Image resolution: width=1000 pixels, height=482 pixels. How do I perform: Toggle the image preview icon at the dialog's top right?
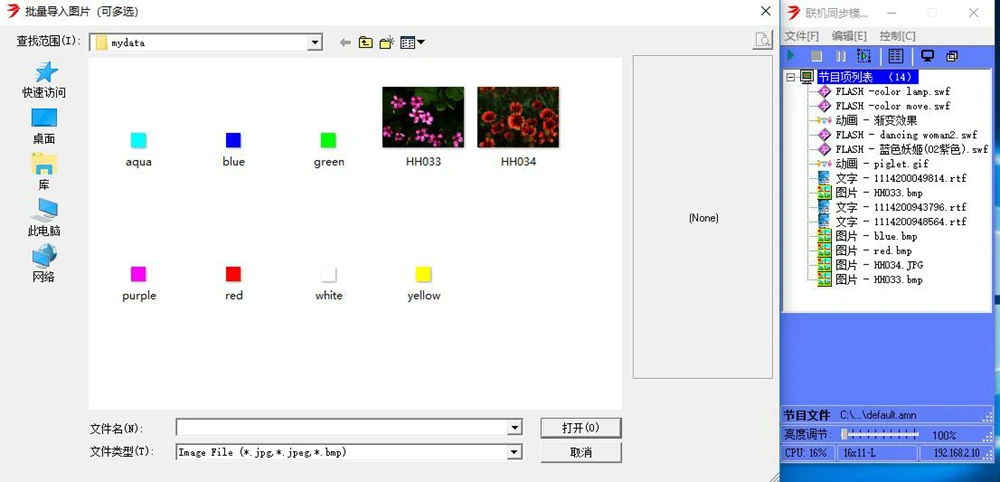[762, 40]
